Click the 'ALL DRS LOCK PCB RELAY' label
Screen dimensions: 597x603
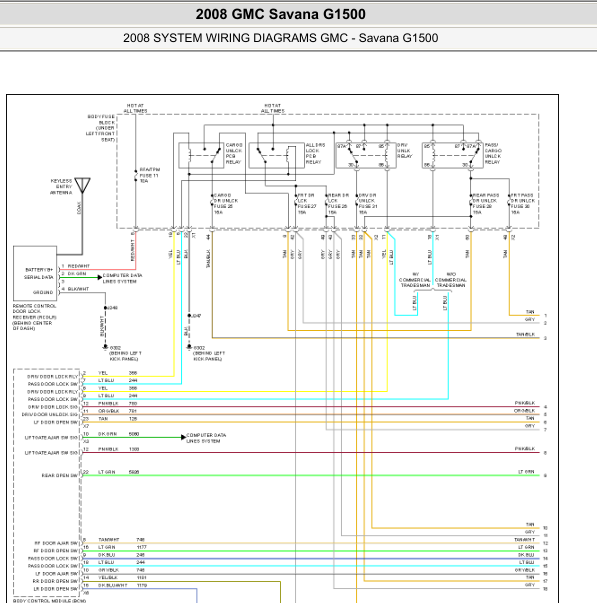click(315, 153)
